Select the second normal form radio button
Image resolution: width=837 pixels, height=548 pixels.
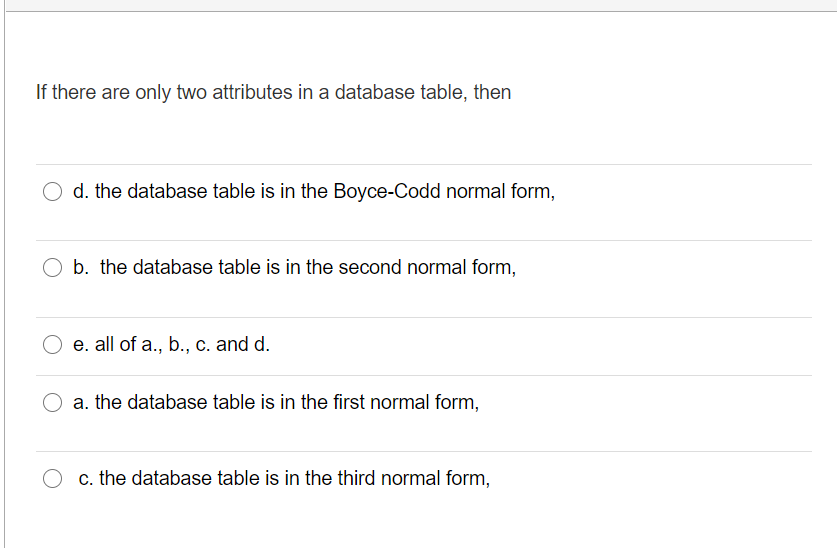[52, 267]
